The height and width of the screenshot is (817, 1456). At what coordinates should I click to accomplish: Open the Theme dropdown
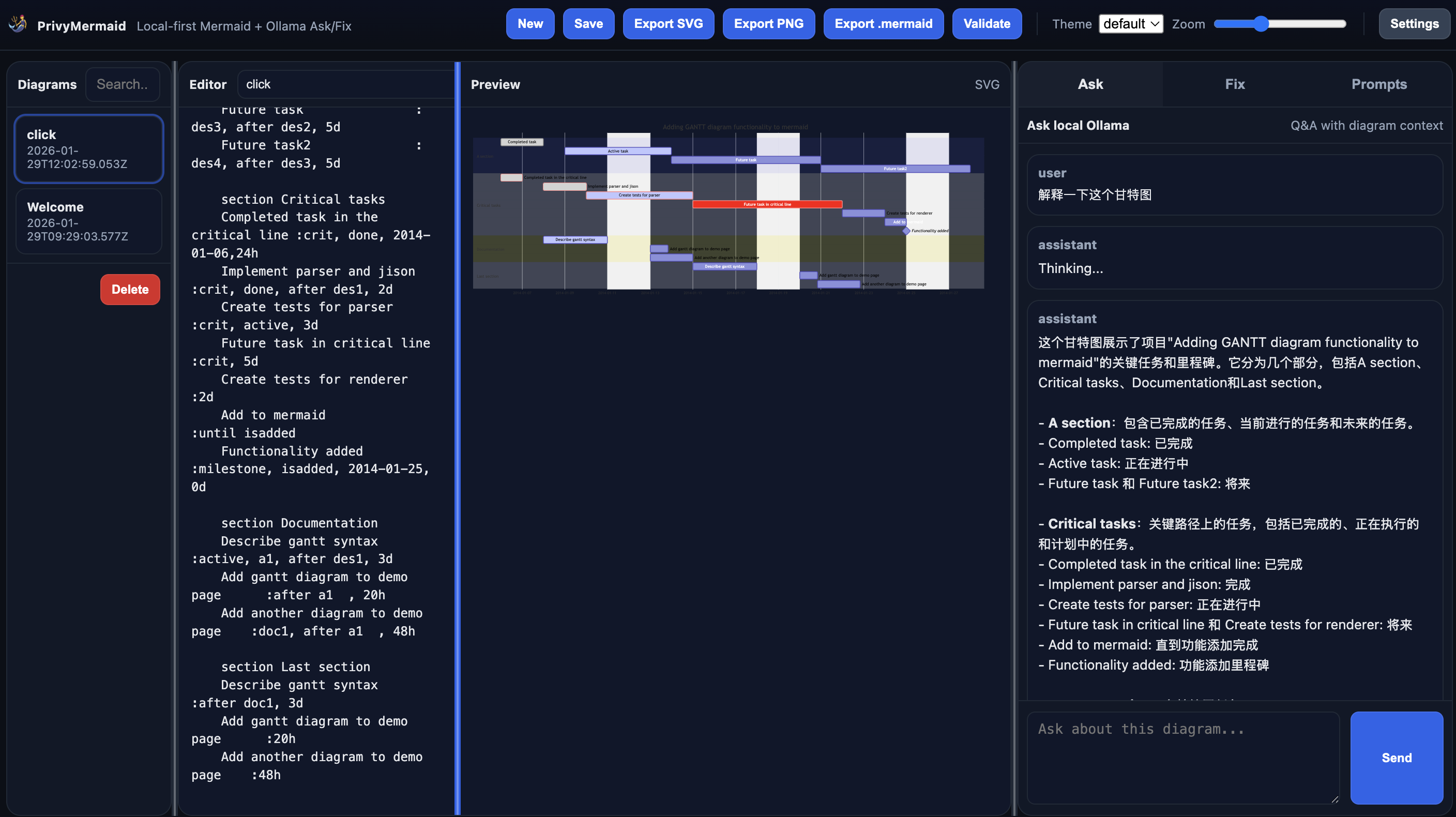click(x=1130, y=24)
